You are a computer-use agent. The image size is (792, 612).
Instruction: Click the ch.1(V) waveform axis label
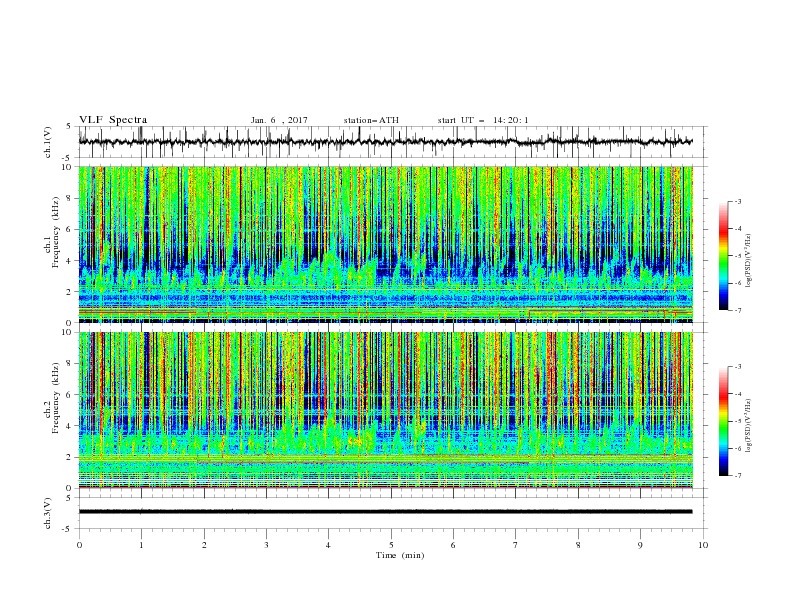pyautogui.click(x=48, y=142)
